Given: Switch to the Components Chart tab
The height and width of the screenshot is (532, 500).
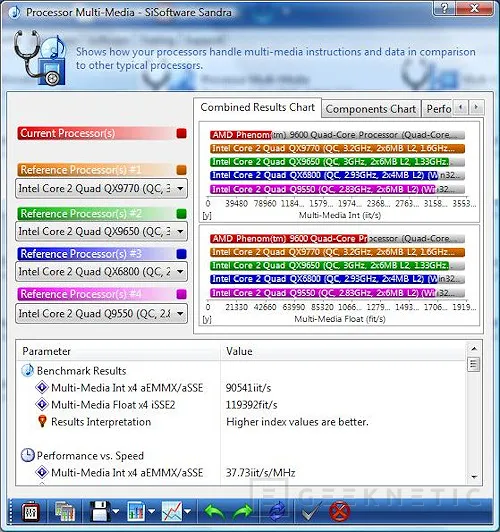Looking at the screenshot, I should pos(371,109).
